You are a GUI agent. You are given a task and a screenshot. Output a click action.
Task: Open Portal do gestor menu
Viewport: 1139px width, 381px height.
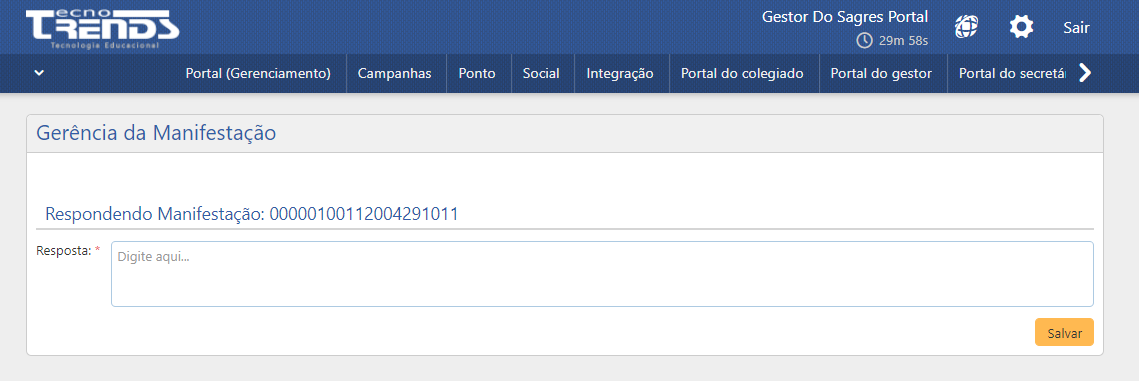click(x=881, y=73)
